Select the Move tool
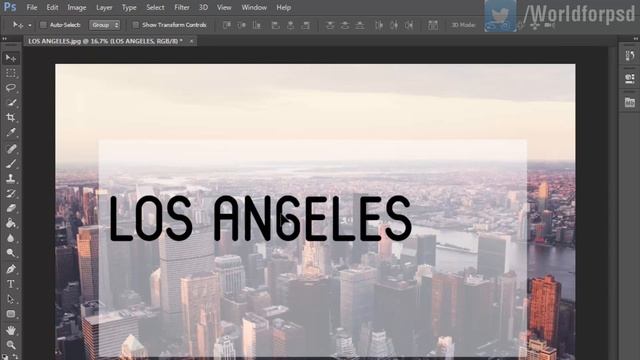This screenshot has width=640, height=360. pos(11,58)
